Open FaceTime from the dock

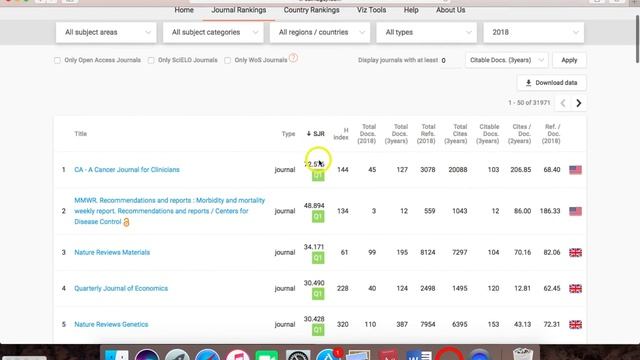click(267, 355)
